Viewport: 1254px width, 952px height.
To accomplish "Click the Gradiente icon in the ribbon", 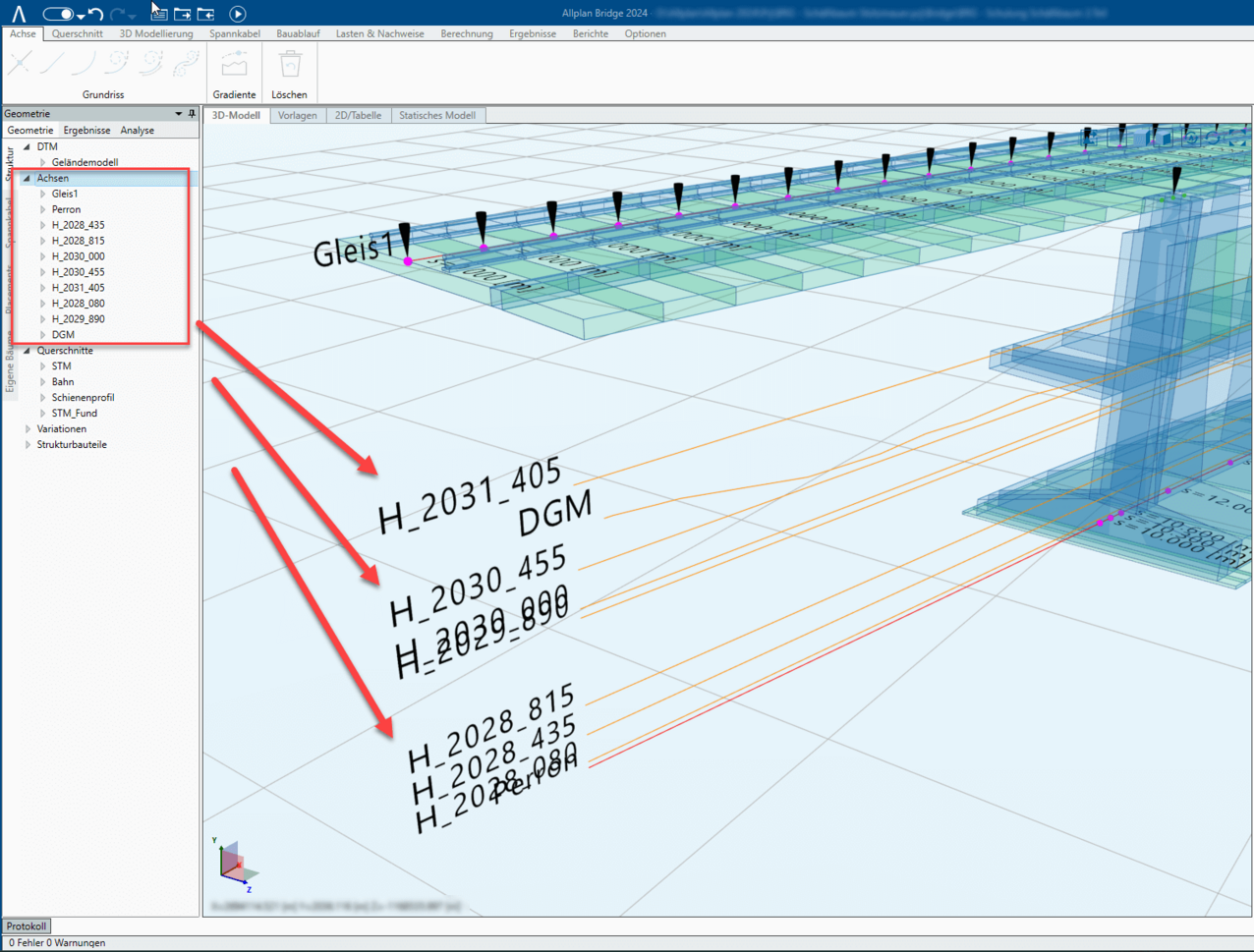I will 234,66.
